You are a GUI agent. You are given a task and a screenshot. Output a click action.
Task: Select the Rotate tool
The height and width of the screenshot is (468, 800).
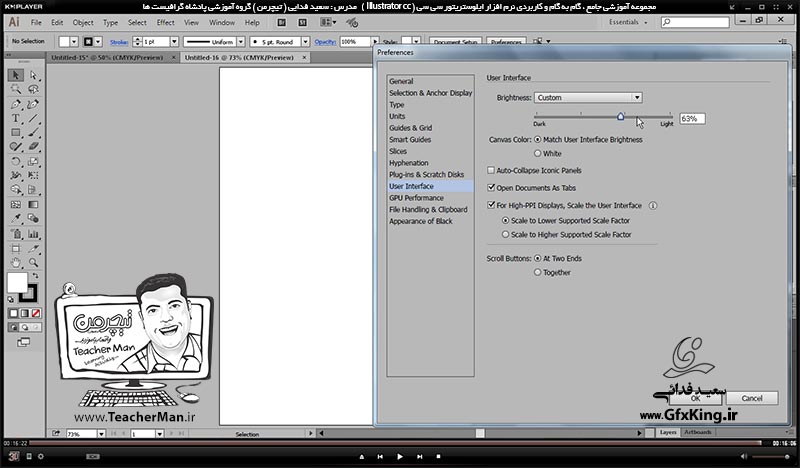point(16,161)
